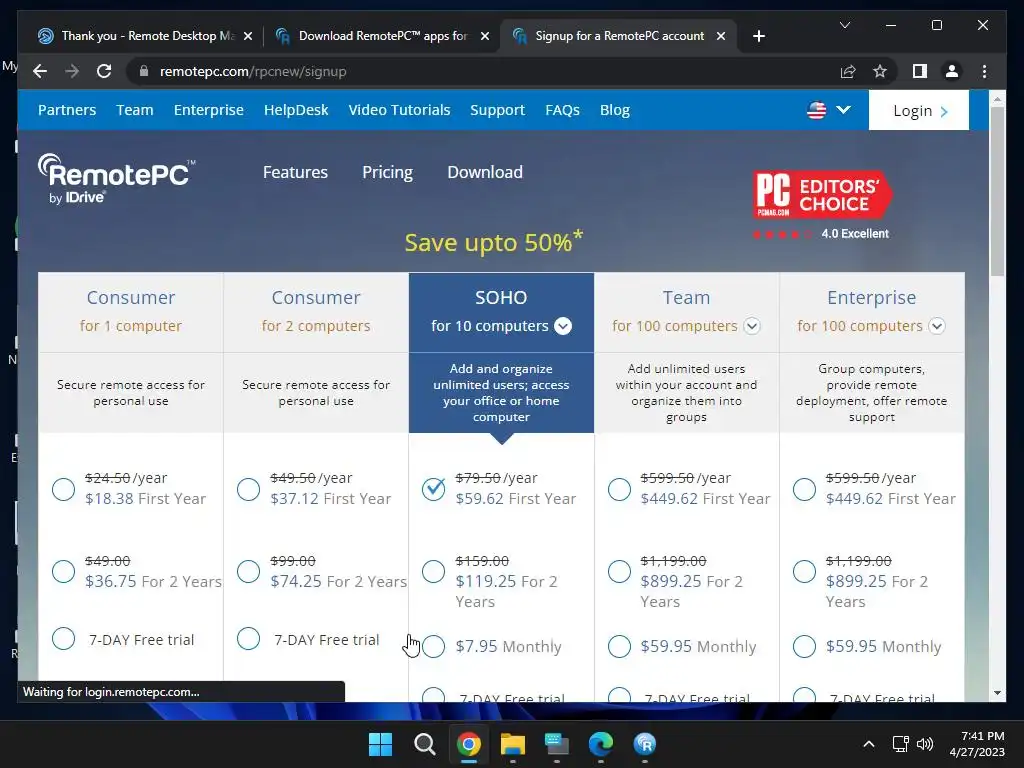Click the scrollbar down arrow
This screenshot has width=1024, height=768.
[x=997, y=693]
